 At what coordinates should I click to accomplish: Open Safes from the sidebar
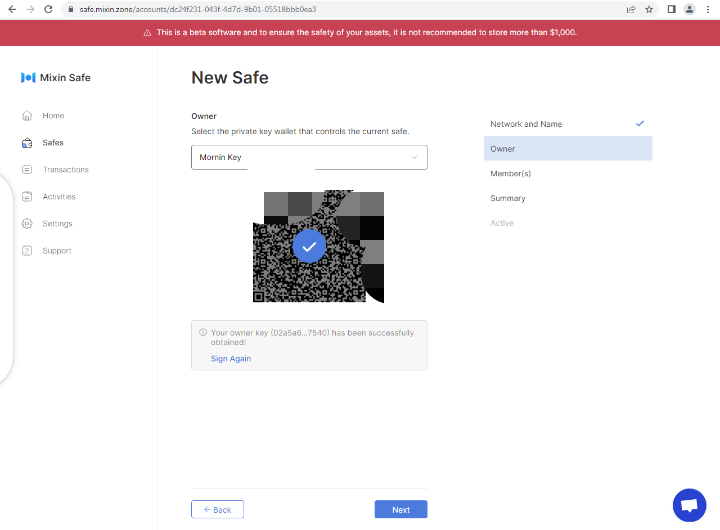pos(27,143)
